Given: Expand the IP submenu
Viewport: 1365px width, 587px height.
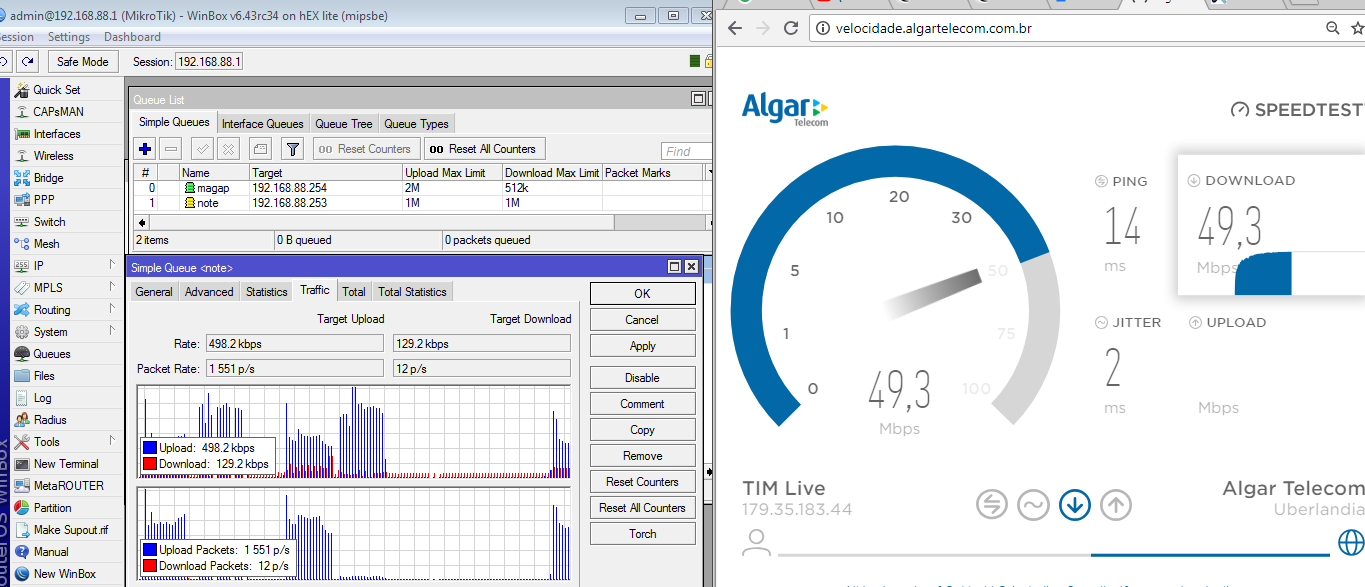Looking at the screenshot, I should [x=112, y=266].
